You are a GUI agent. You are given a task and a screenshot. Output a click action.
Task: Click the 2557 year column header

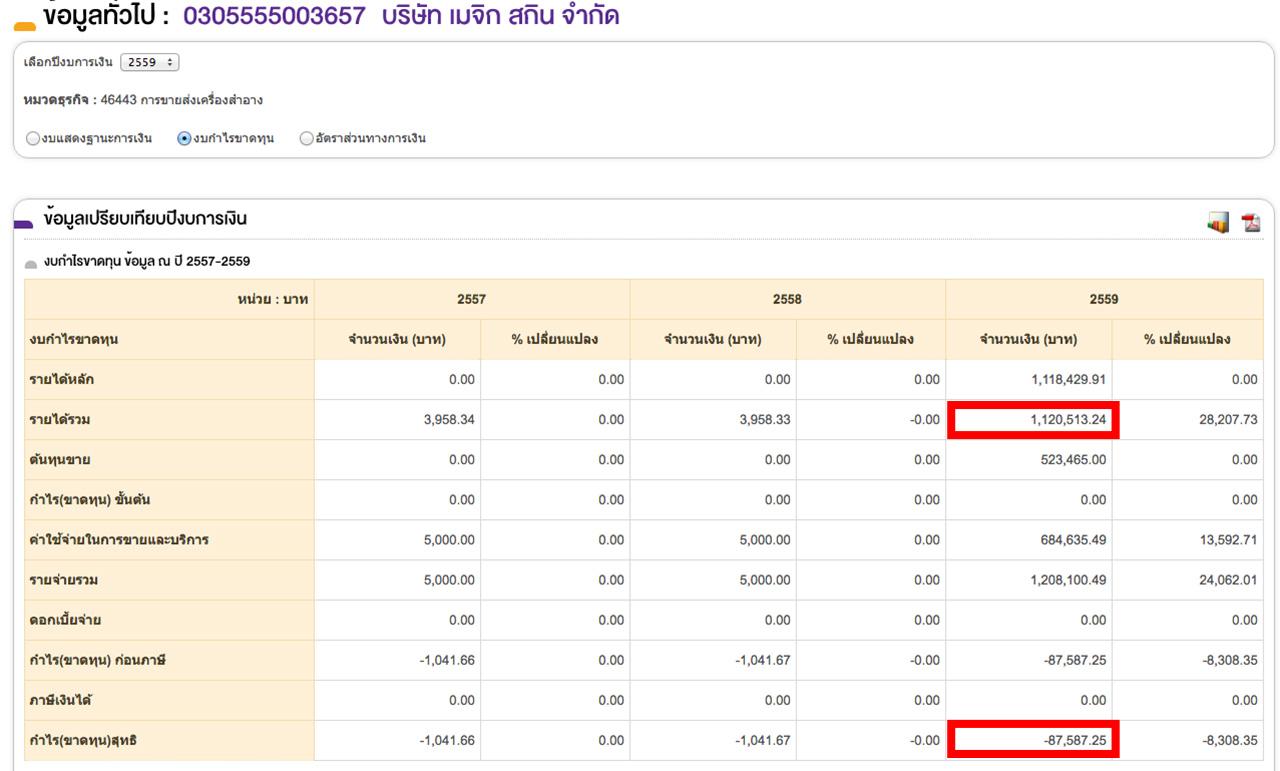point(471,299)
